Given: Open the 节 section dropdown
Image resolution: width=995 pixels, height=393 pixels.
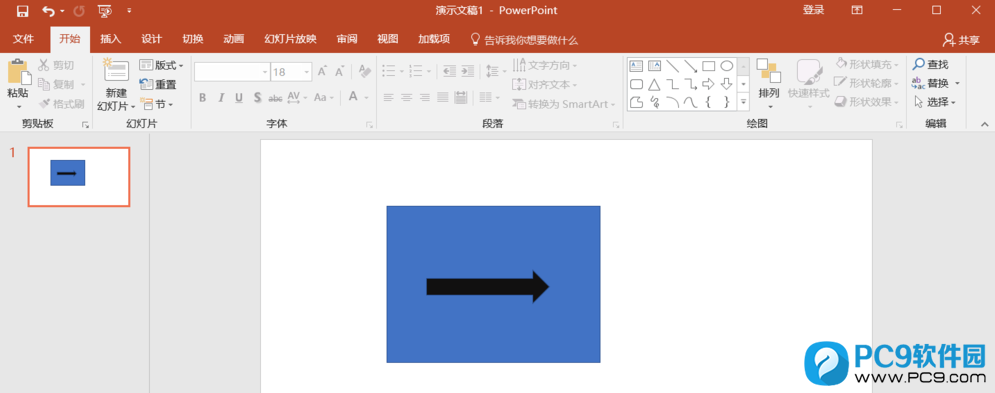Looking at the screenshot, I should pyautogui.click(x=156, y=104).
